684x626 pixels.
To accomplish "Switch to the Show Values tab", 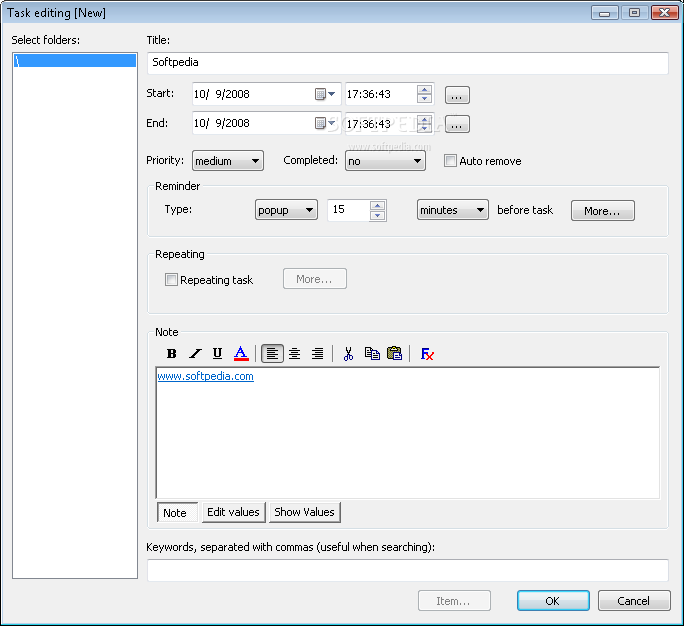I will click(304, 512).
